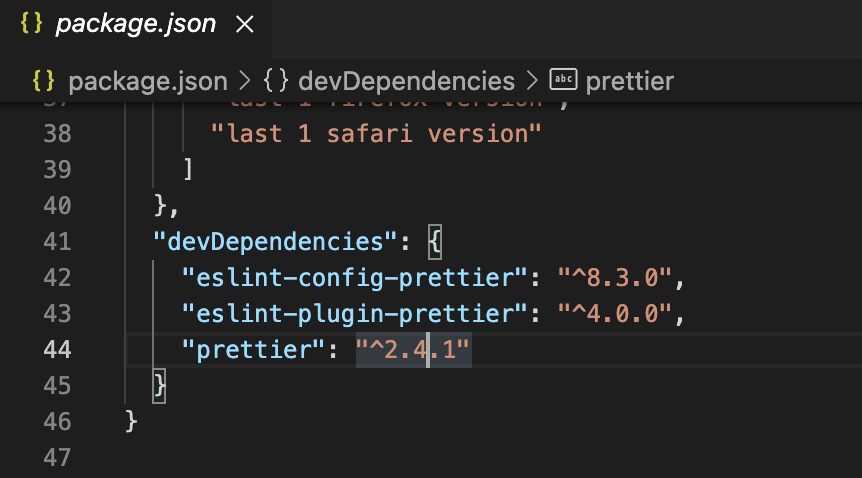
Task: Click the closing square bracket on line 39
Action: [188, 169]
